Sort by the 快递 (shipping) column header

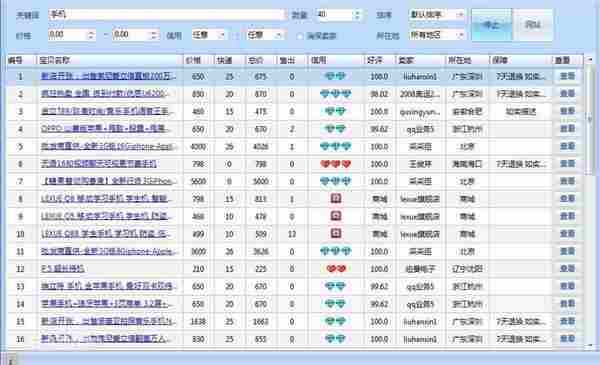click(x=230, y=60)
